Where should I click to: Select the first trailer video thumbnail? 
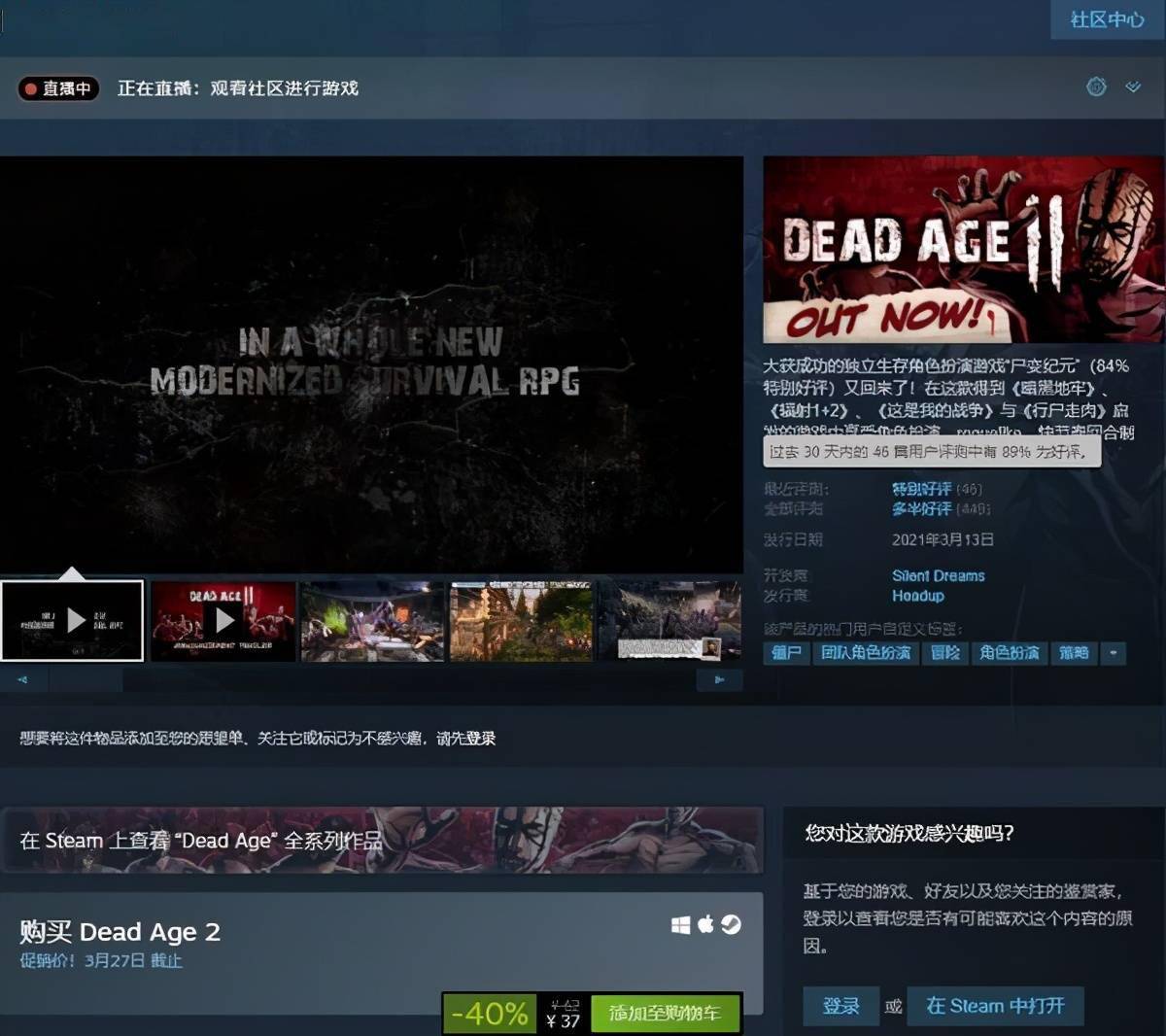pyautogui.click(x=73, y=621)
